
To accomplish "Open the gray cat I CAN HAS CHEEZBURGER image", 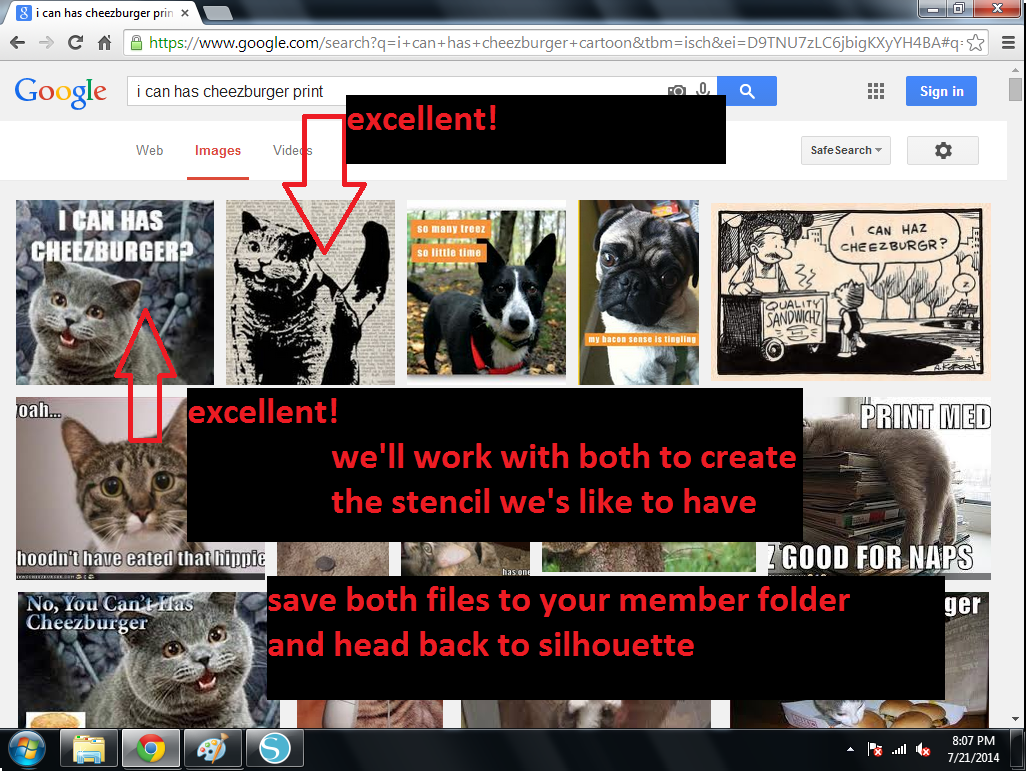I will 115,292.
